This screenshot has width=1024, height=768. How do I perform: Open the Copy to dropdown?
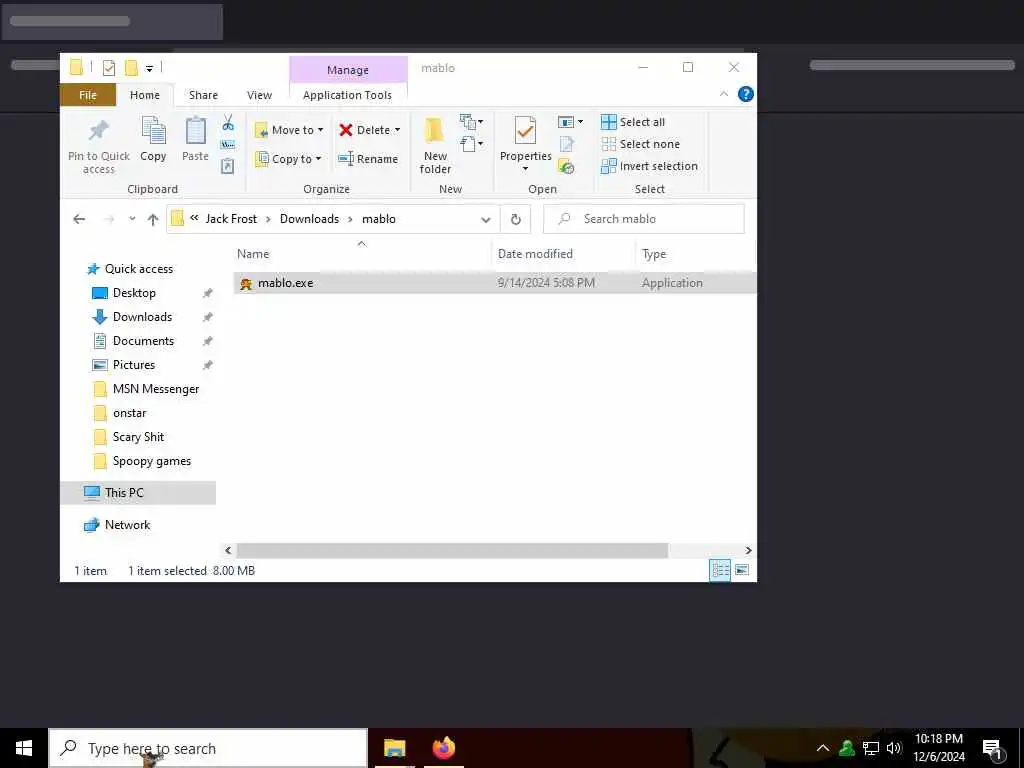point(288,159)
